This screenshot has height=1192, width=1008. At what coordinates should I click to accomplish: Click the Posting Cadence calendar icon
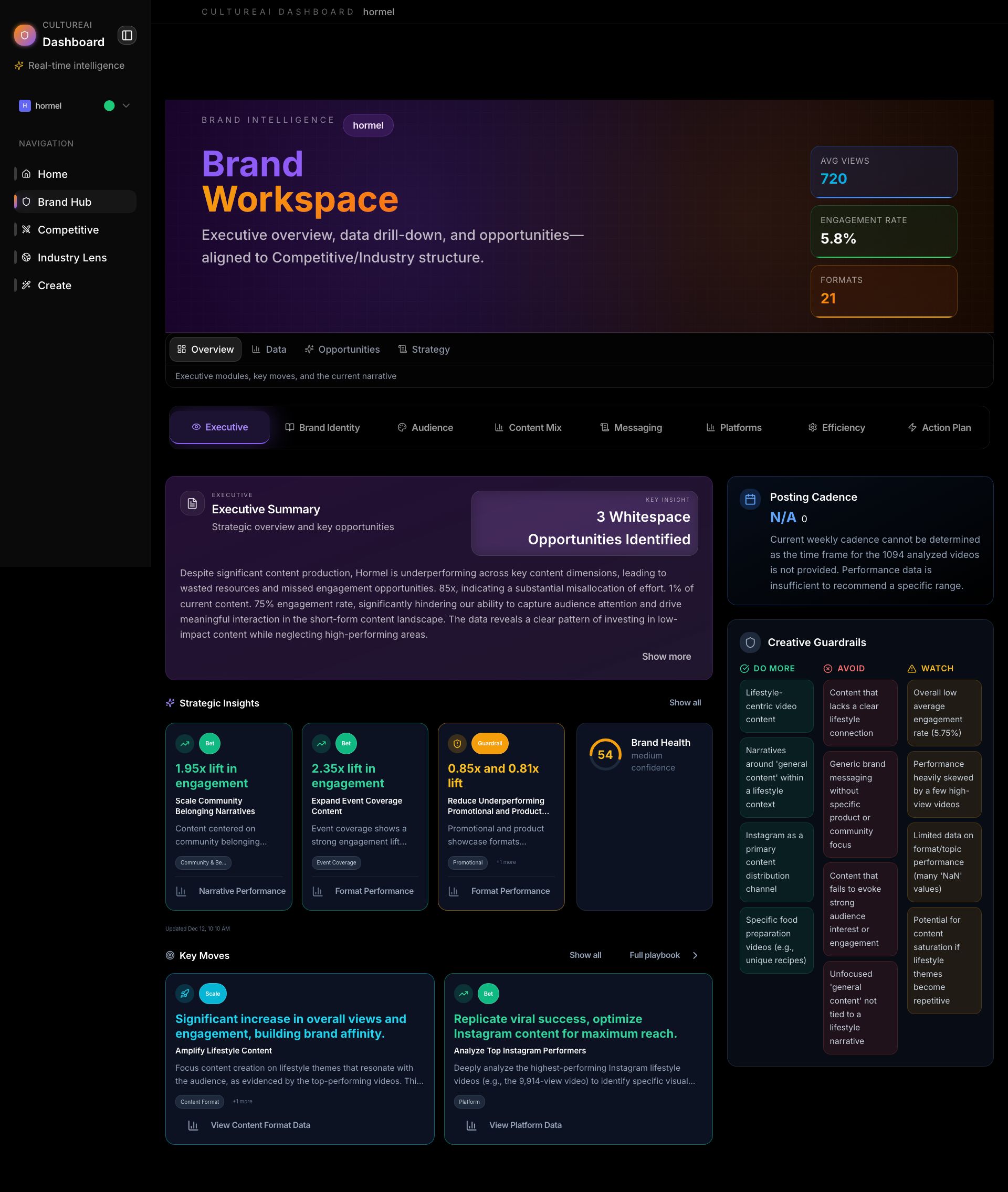pos(750,499)
